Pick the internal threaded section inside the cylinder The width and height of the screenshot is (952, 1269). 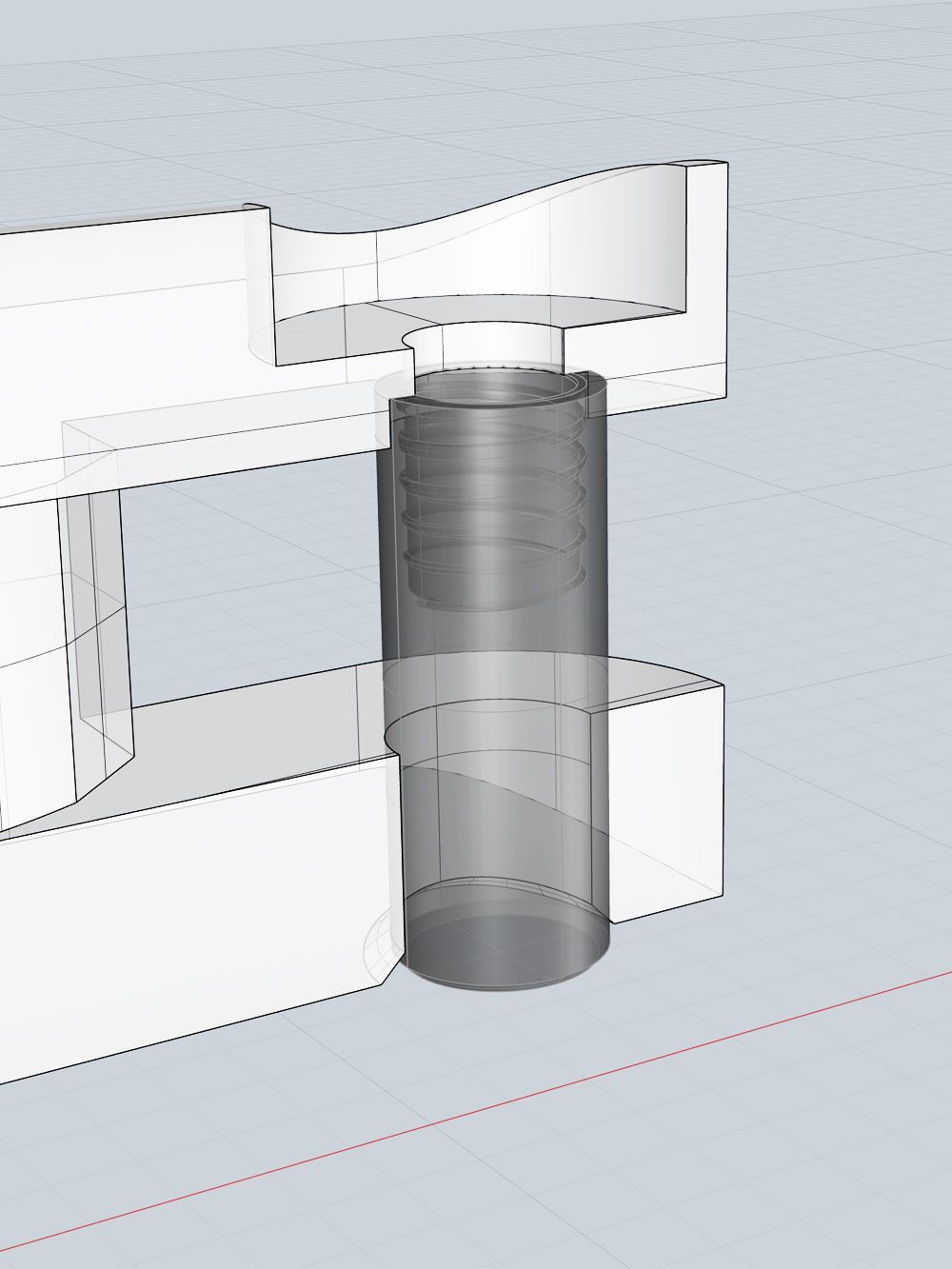pos(495,495)
